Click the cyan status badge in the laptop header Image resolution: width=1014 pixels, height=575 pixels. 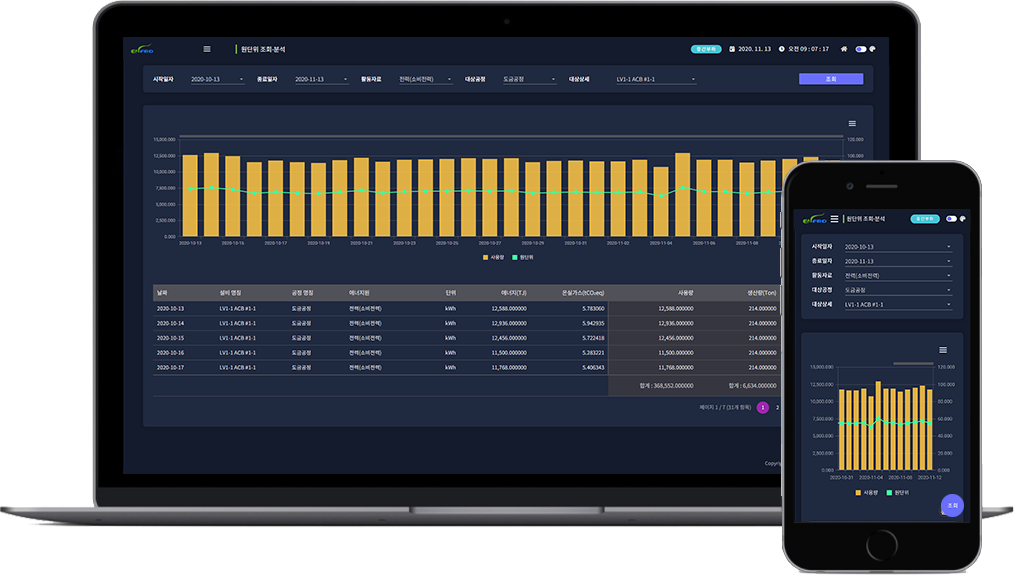pos(706,49)
